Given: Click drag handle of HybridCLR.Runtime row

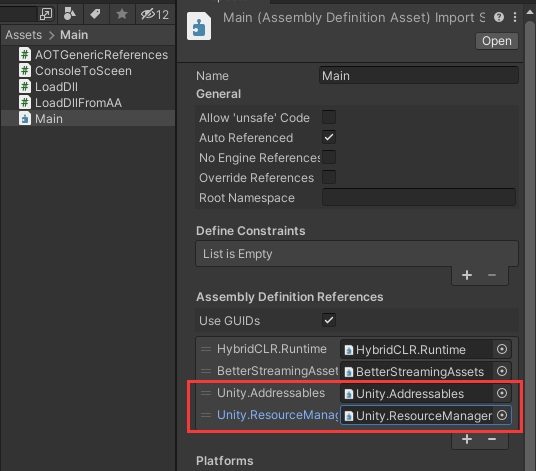Looking at the screenshot, I should coord(206,349).
